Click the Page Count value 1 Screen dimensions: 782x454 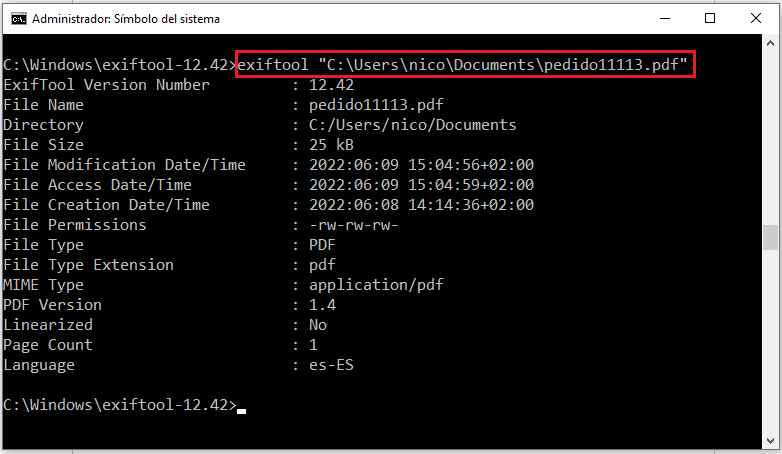pos(313,345)
